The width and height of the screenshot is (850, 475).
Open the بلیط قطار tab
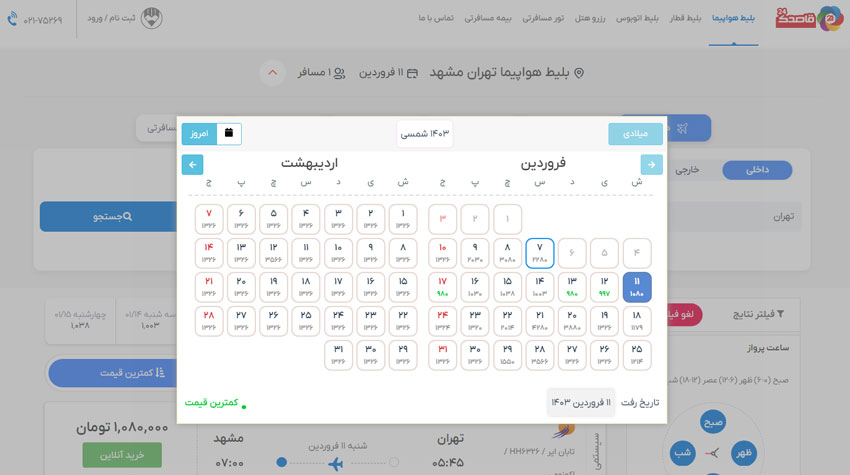pos(685,18)
